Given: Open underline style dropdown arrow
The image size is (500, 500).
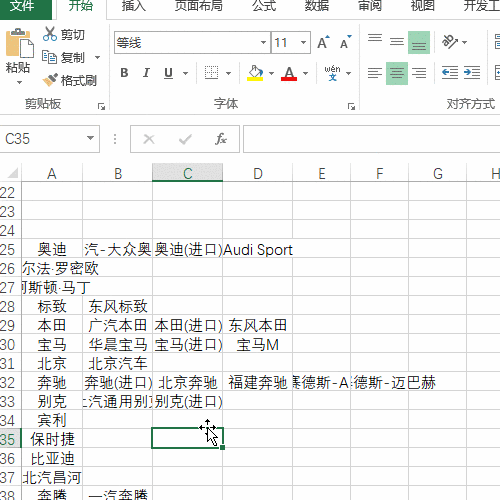Looking at the screenshot, I should [186, 73].
